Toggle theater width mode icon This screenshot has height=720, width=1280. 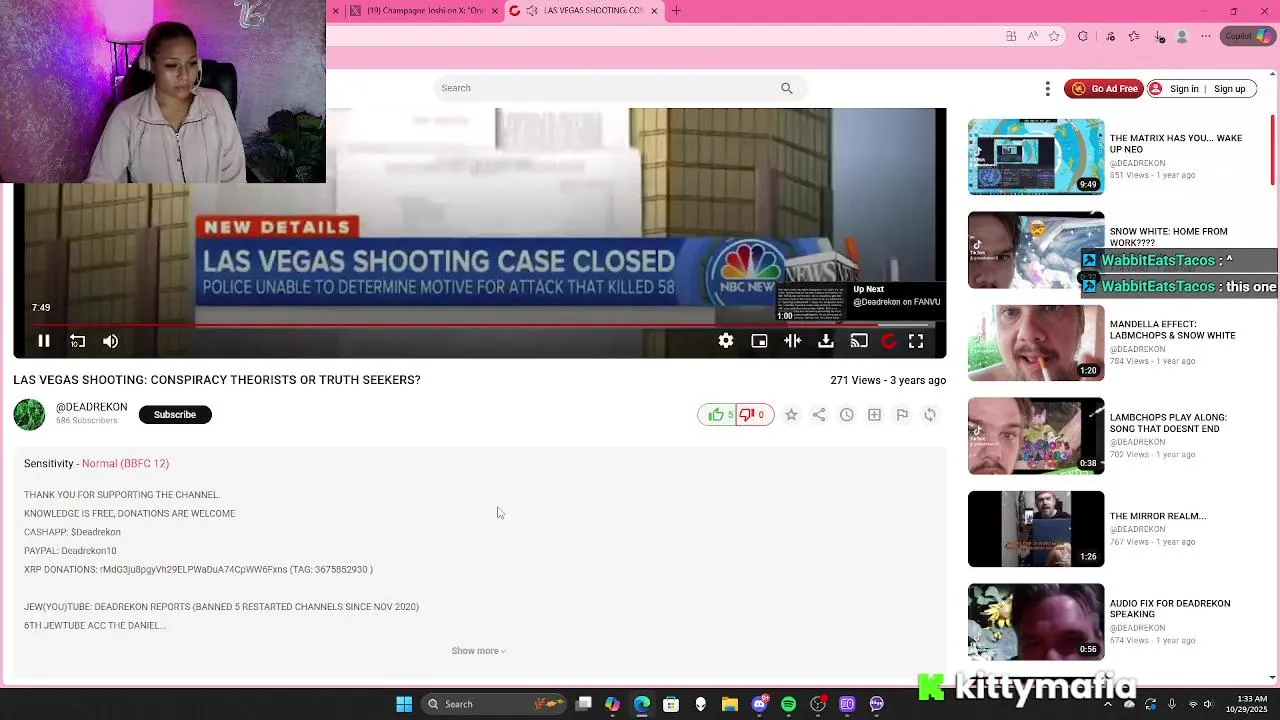point(792,341)
